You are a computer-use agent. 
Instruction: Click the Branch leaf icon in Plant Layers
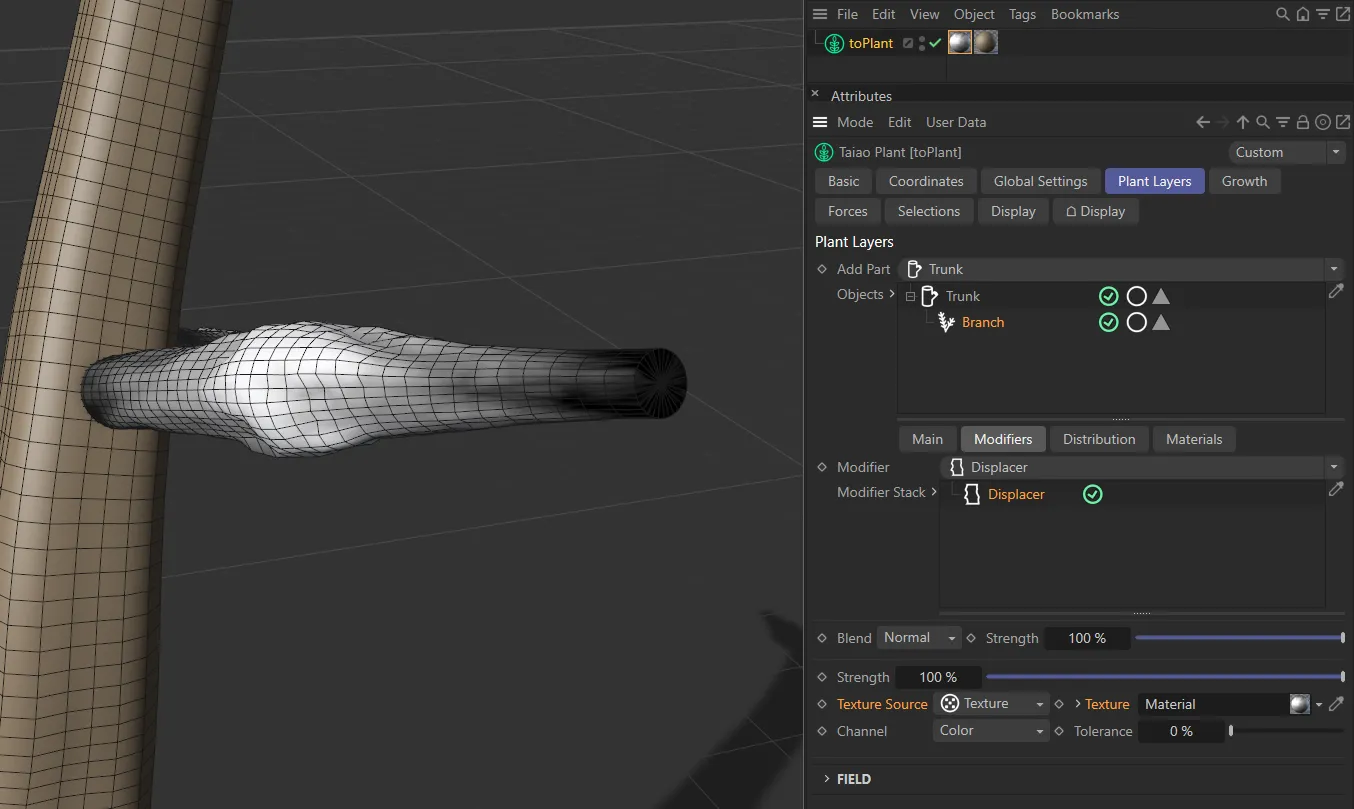tap(946, 322)
